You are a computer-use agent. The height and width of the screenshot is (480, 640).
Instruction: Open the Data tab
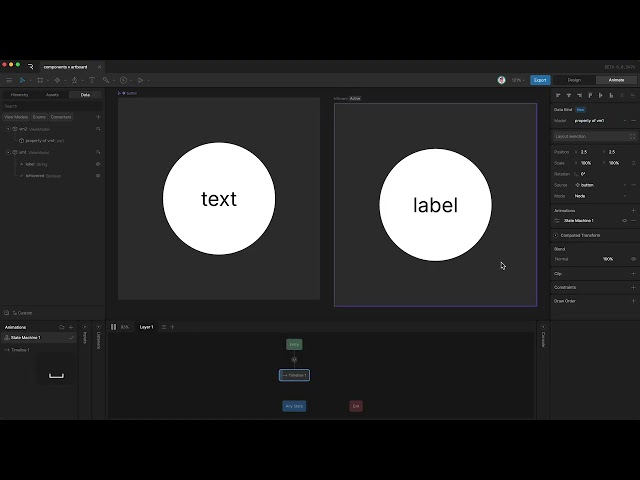click(x=85, y=95)
